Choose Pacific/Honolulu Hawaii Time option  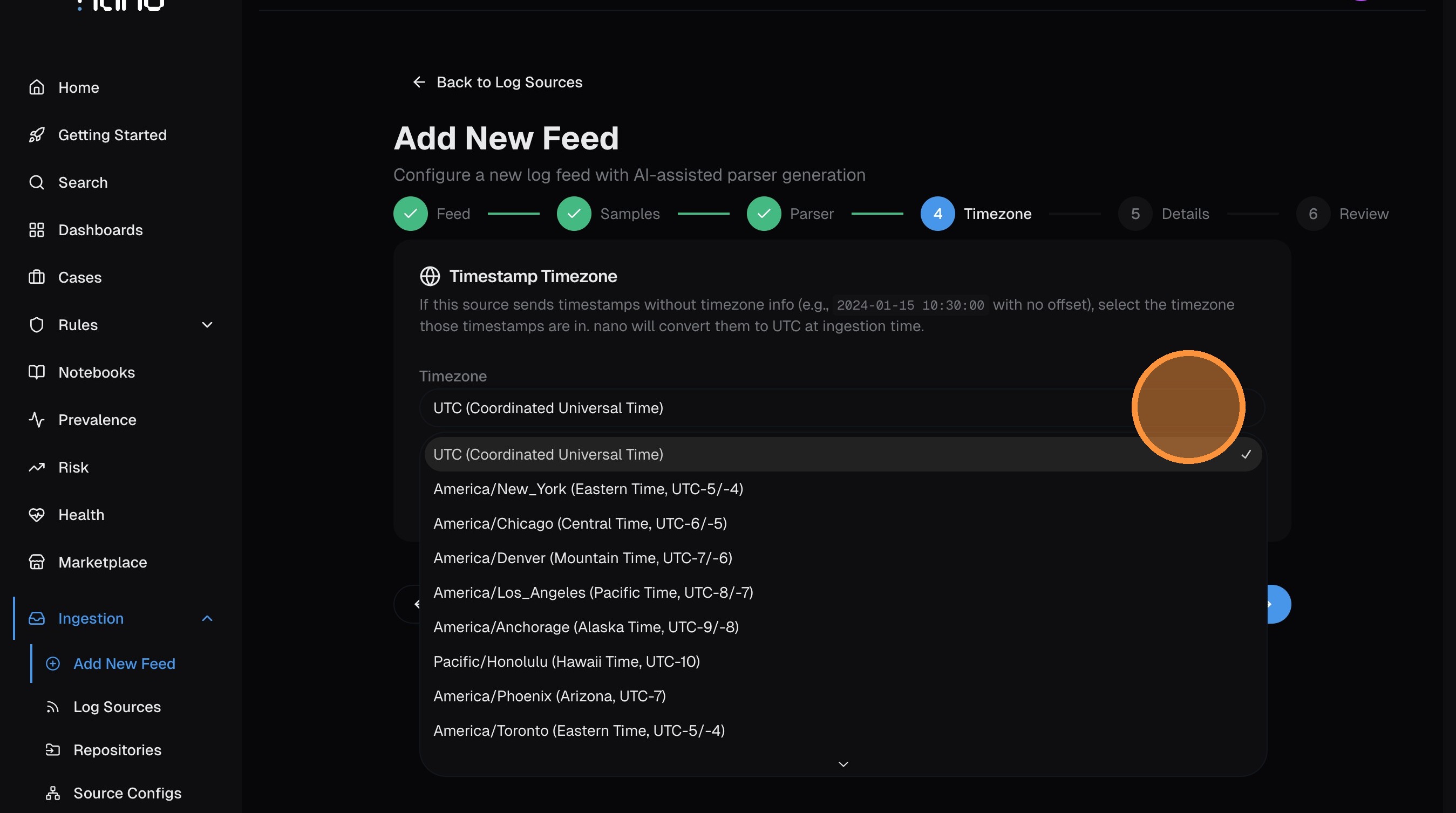[566, 661]
